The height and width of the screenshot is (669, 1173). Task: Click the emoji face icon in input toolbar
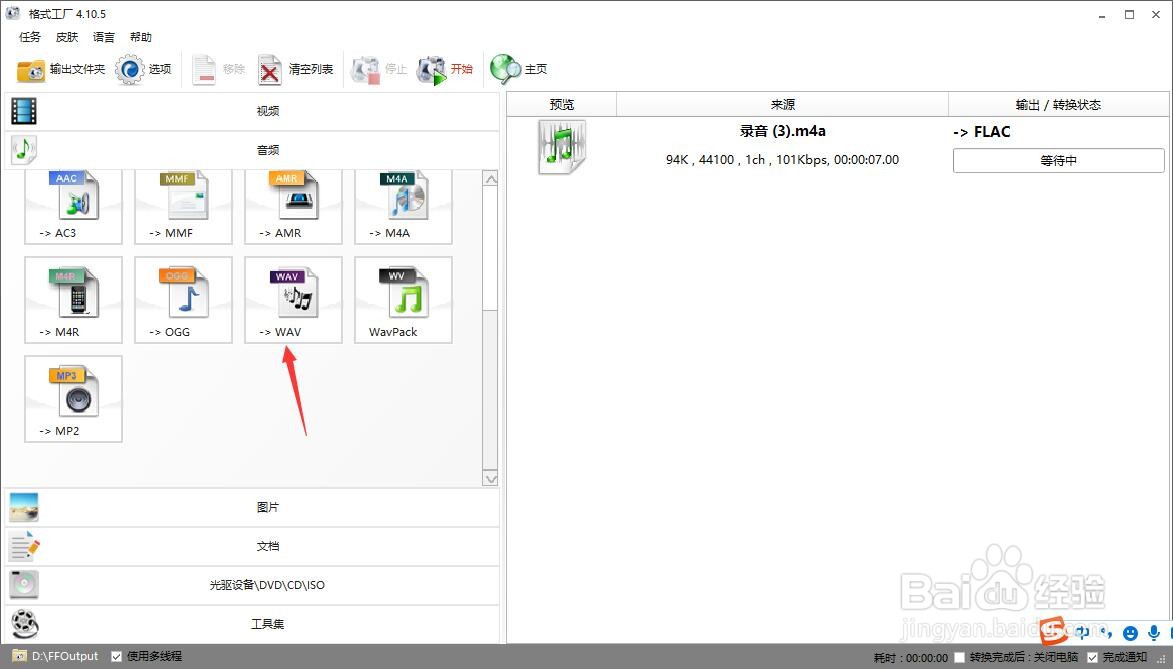coord(1130,633)
